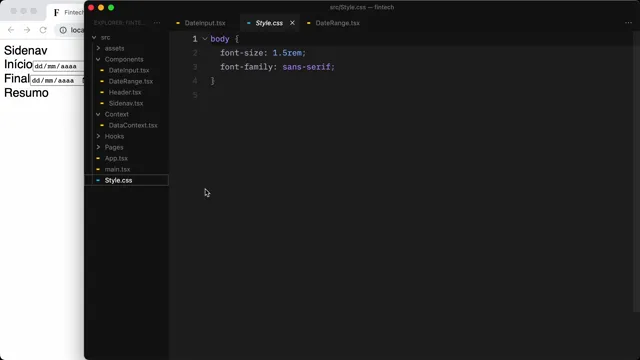
Task: Collapse the Components folder
Action: pyautogui.click(x=98, y=59)
